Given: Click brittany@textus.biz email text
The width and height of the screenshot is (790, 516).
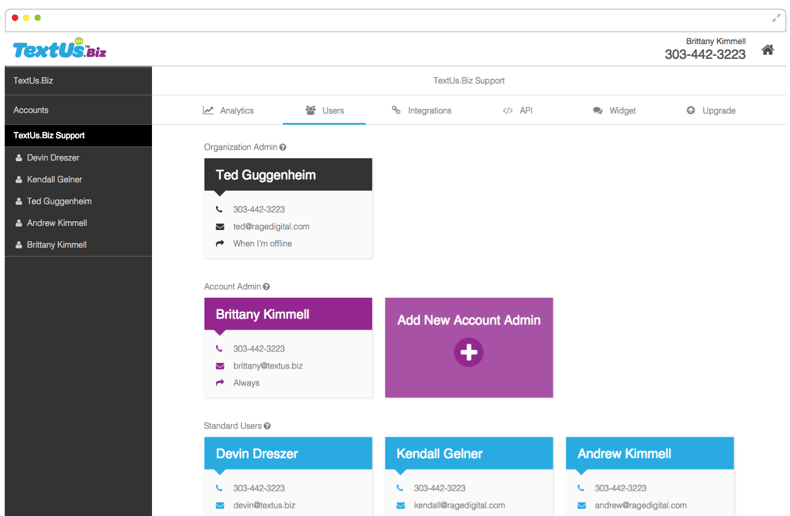Looking at the screenshot, I should click(x=268, y=366).
